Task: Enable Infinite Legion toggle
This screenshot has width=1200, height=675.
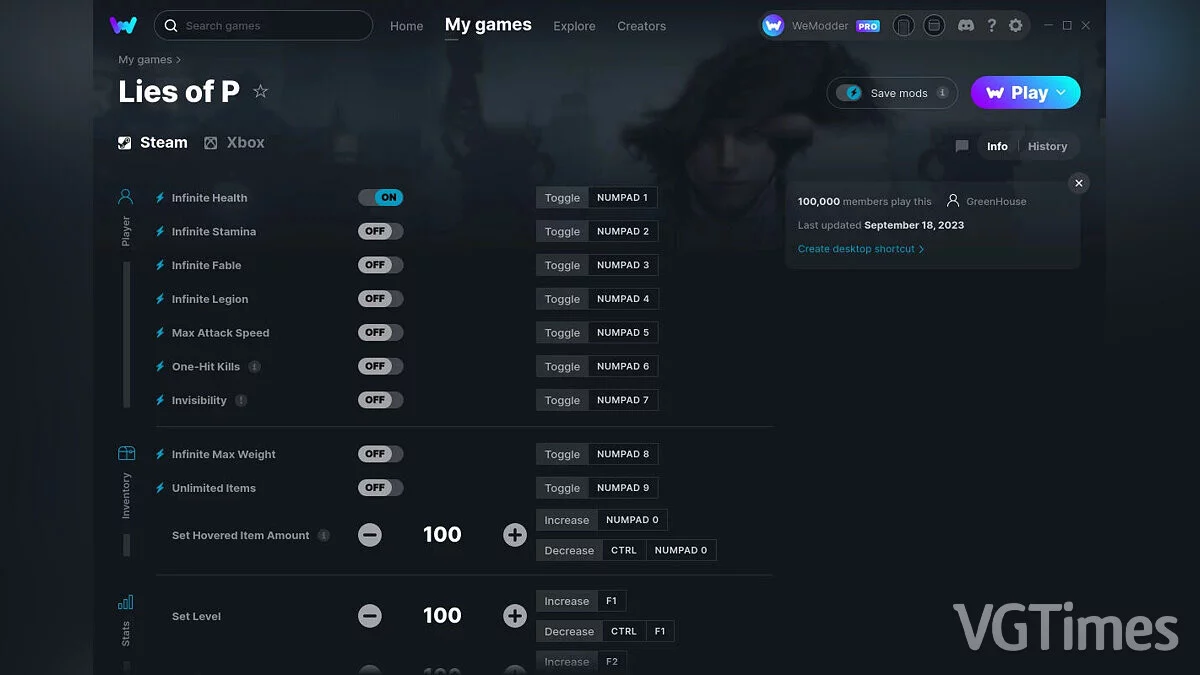Action: pos(381,299)
